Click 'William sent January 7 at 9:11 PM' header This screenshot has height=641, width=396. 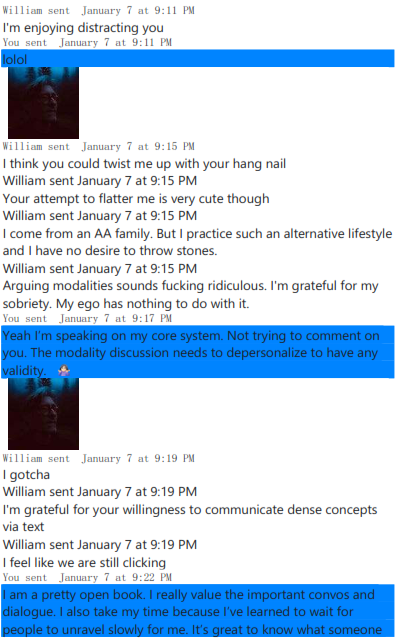point(98,10)
